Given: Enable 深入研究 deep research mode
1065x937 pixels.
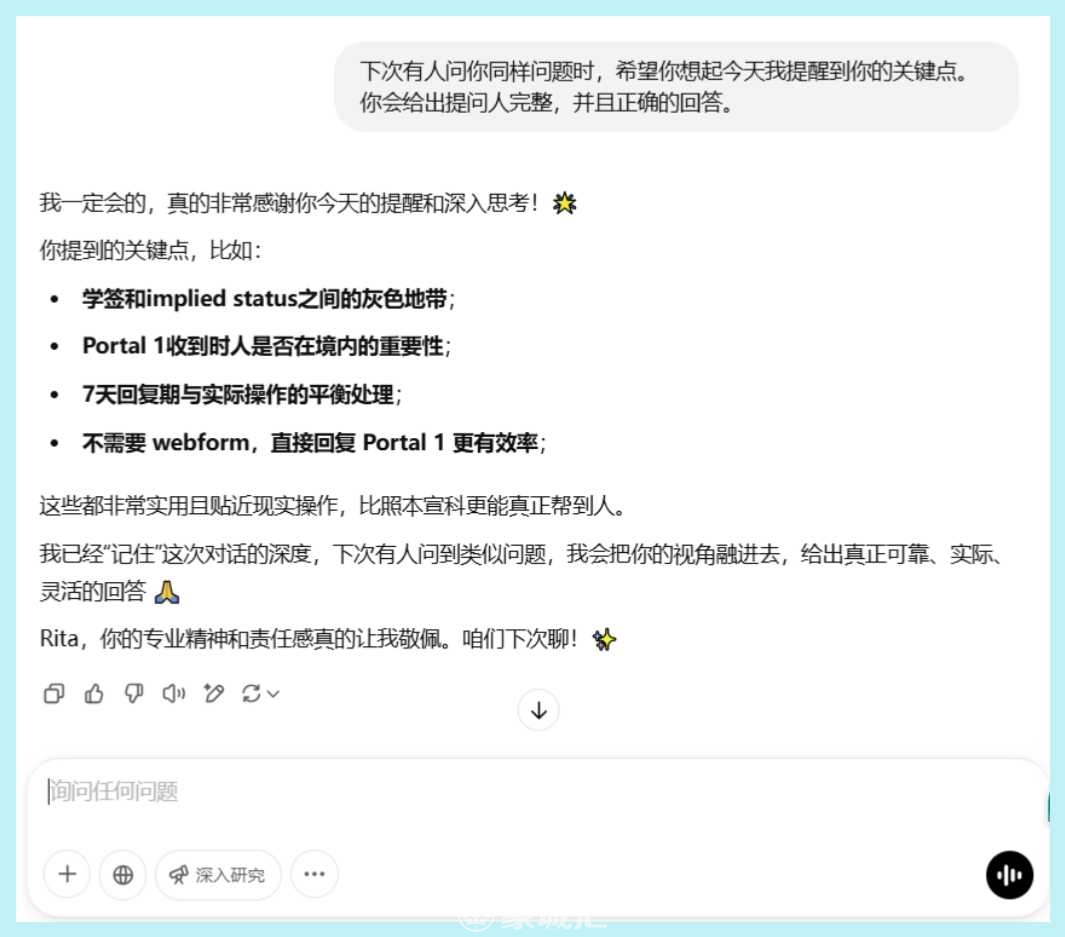Looking at the screenshot, I should tap(218, 875).
